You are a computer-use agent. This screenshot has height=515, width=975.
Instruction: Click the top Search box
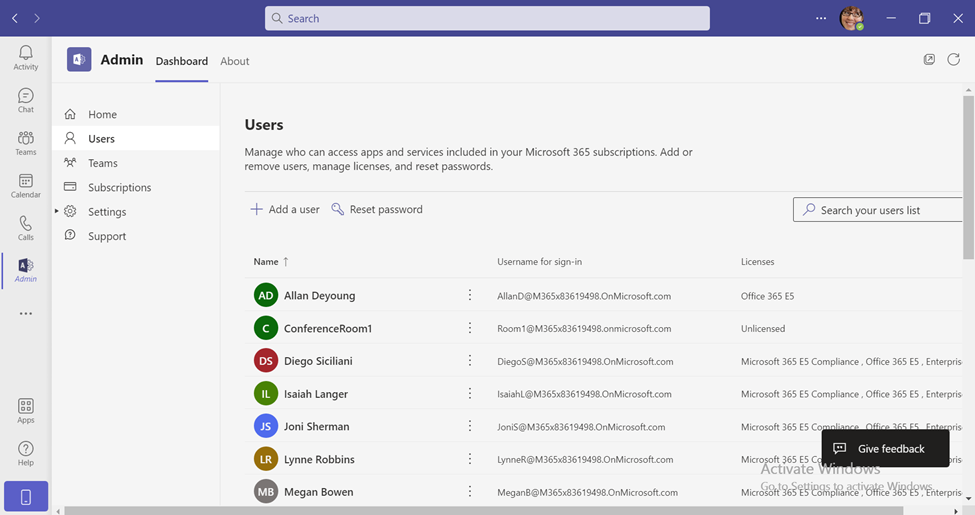(487, 18)
